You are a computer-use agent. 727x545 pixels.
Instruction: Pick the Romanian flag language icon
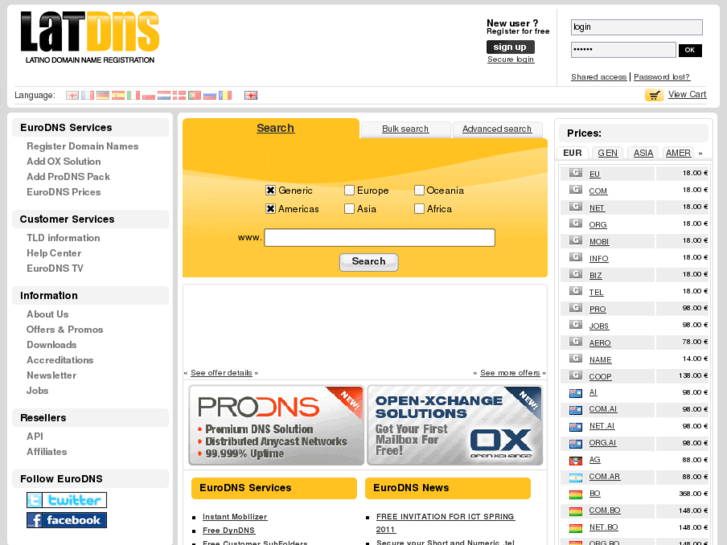click(x=225, y=95)
